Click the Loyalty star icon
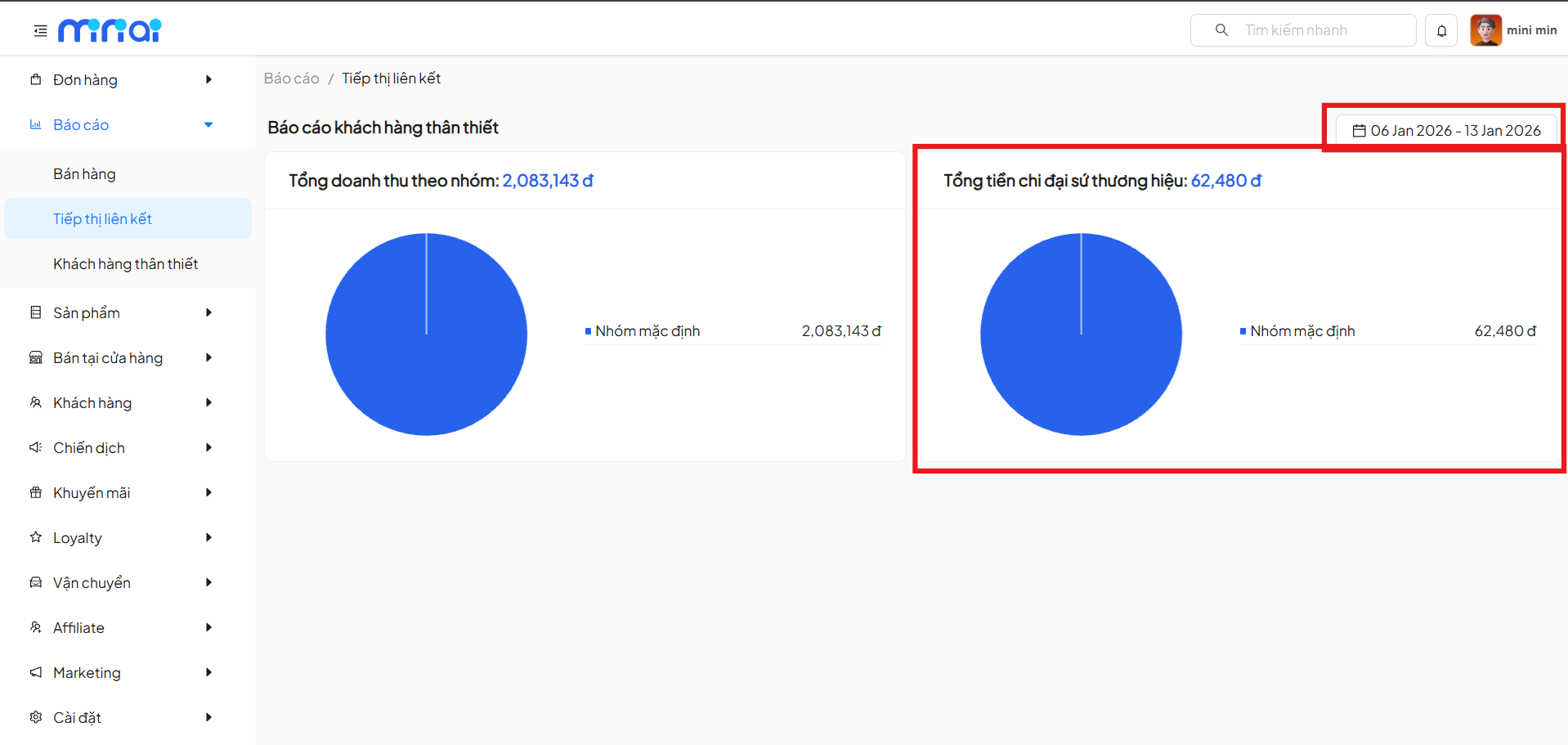 point(36,537)
